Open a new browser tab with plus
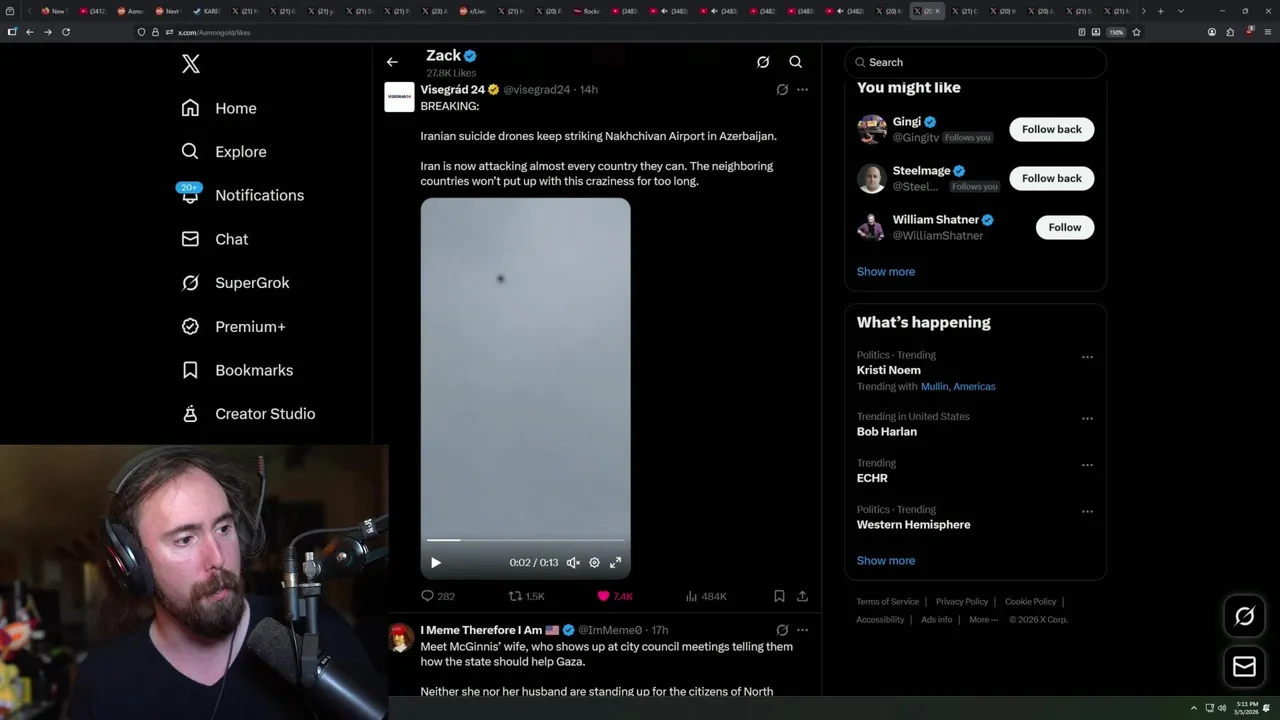 tap(1160, 11)
